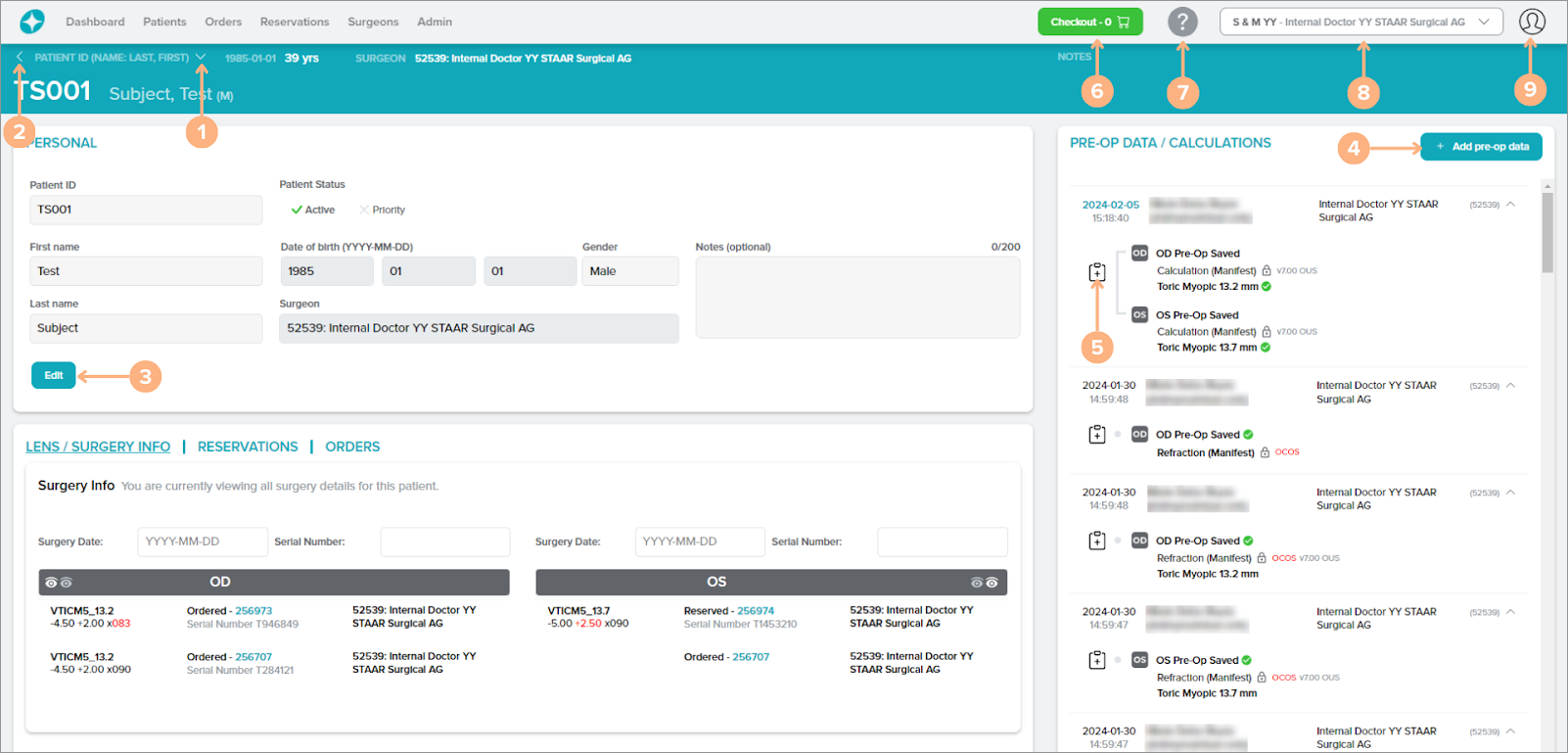Open the user profile icon
The image size is (1568, 753).
coord(1532,22)
